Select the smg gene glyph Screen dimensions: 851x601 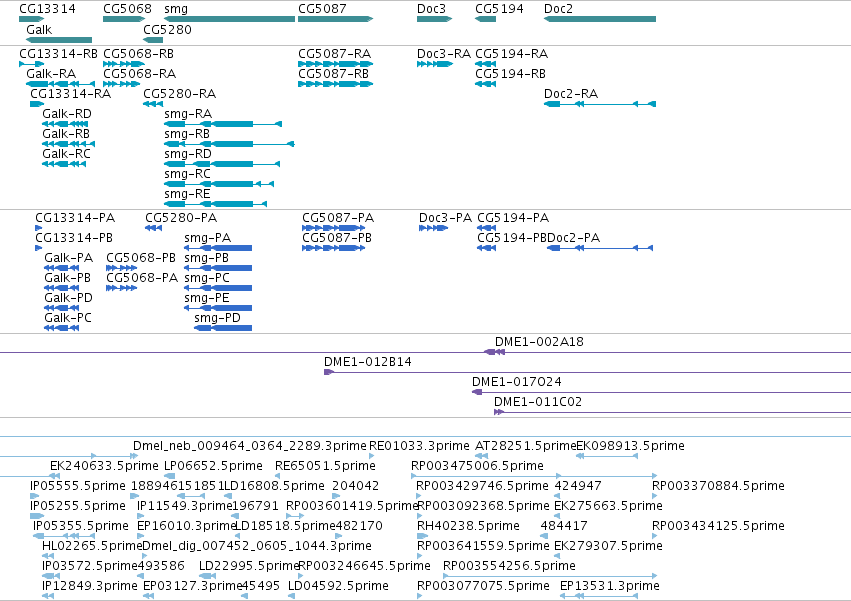coord(229,19)
